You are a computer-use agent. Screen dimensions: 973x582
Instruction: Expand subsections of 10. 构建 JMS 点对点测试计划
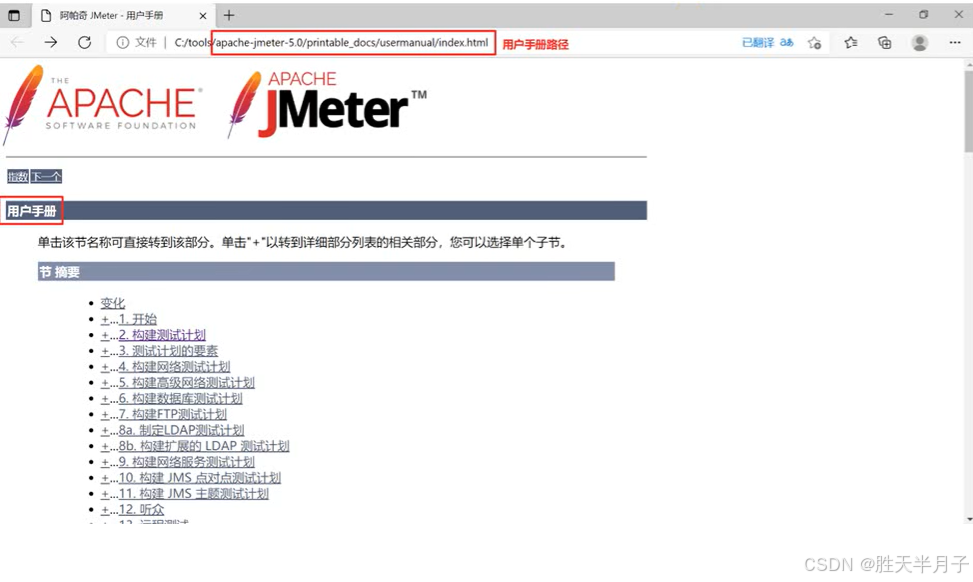coord(105,478)
